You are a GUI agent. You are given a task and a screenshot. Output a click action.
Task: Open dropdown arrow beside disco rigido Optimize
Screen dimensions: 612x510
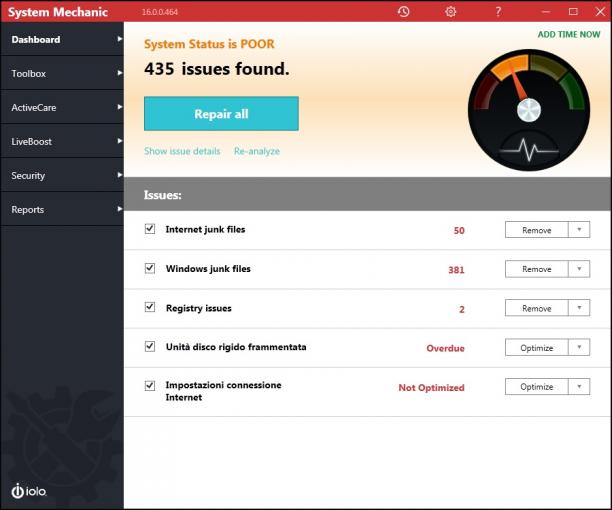pos(579,347)
